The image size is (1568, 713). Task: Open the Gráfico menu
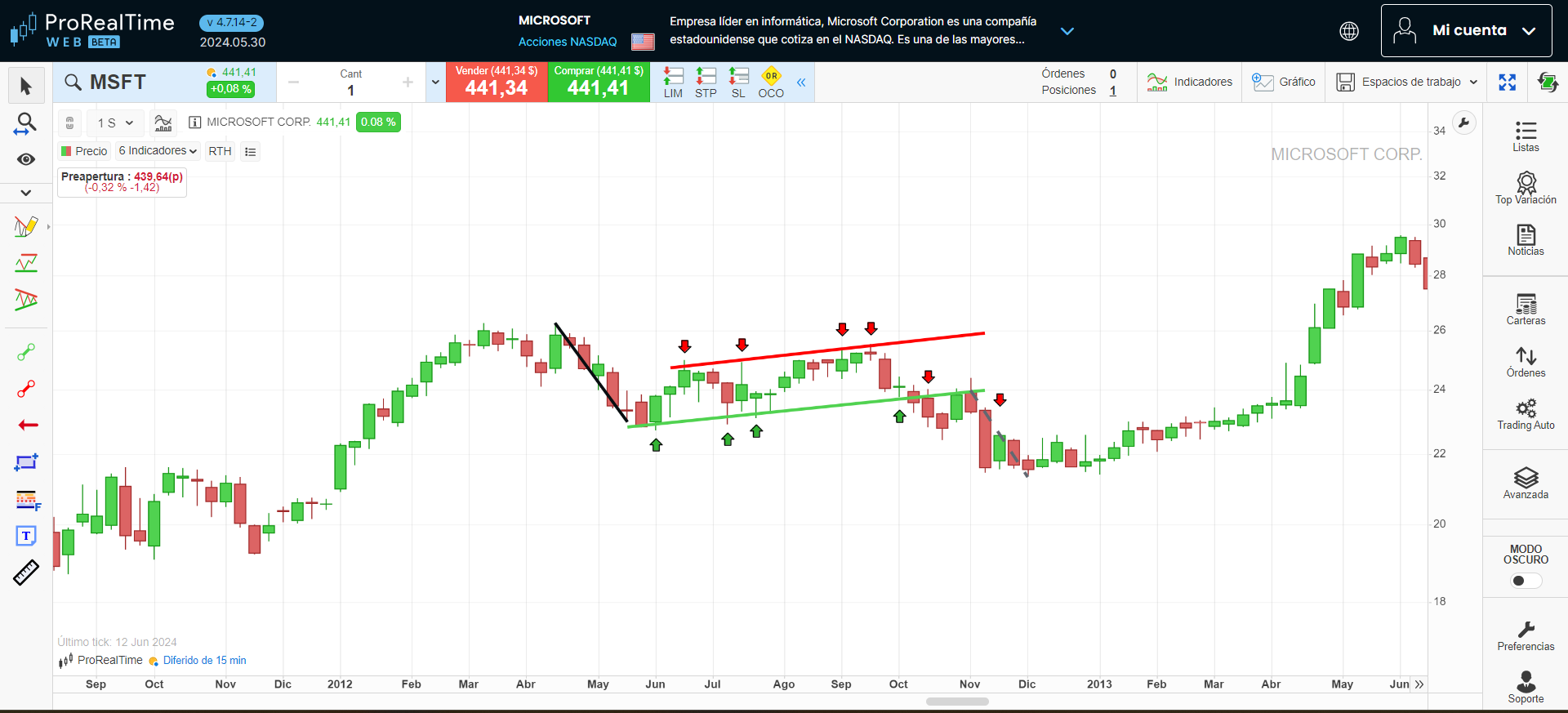1284,82
